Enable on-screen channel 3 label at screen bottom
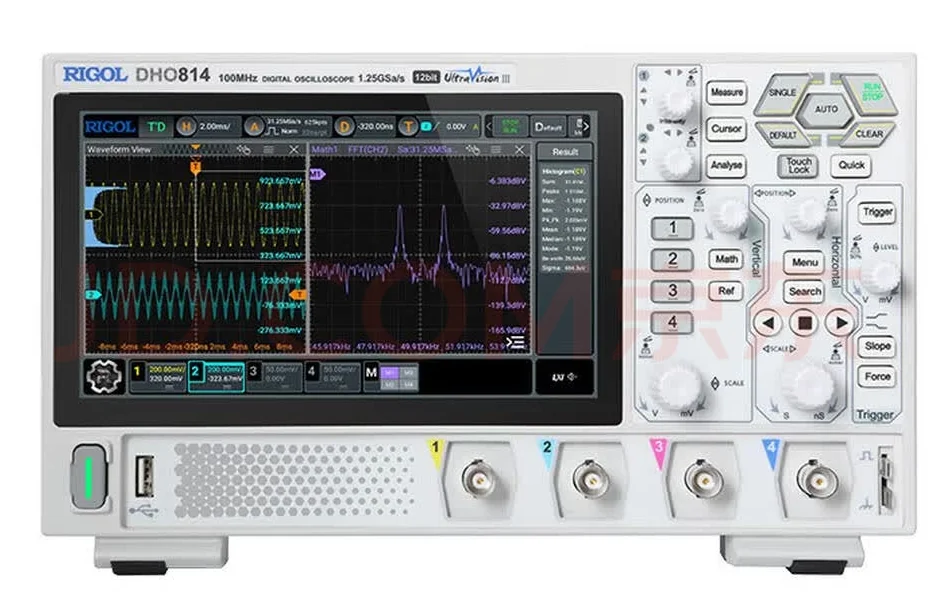This screenshot has height=616, width=945. 274,376
